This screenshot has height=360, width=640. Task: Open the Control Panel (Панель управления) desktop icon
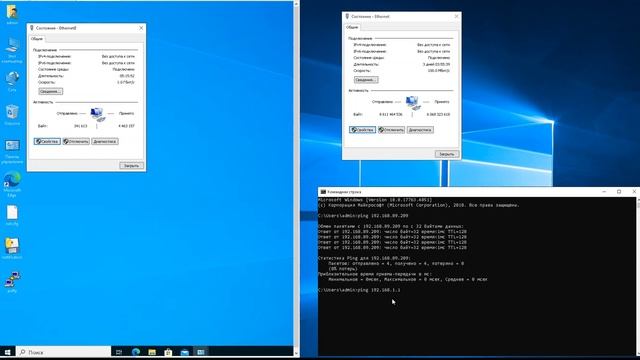(x=12, y=151)
